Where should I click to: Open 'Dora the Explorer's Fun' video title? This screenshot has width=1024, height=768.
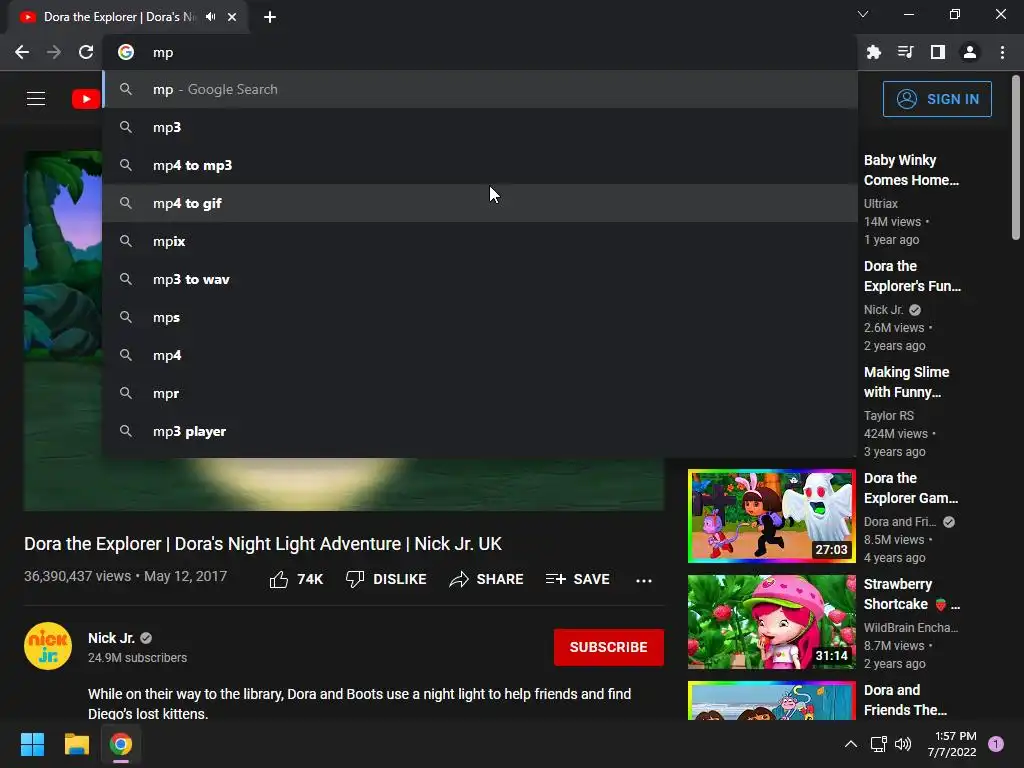pyautogui.click(x=912, y=276)
